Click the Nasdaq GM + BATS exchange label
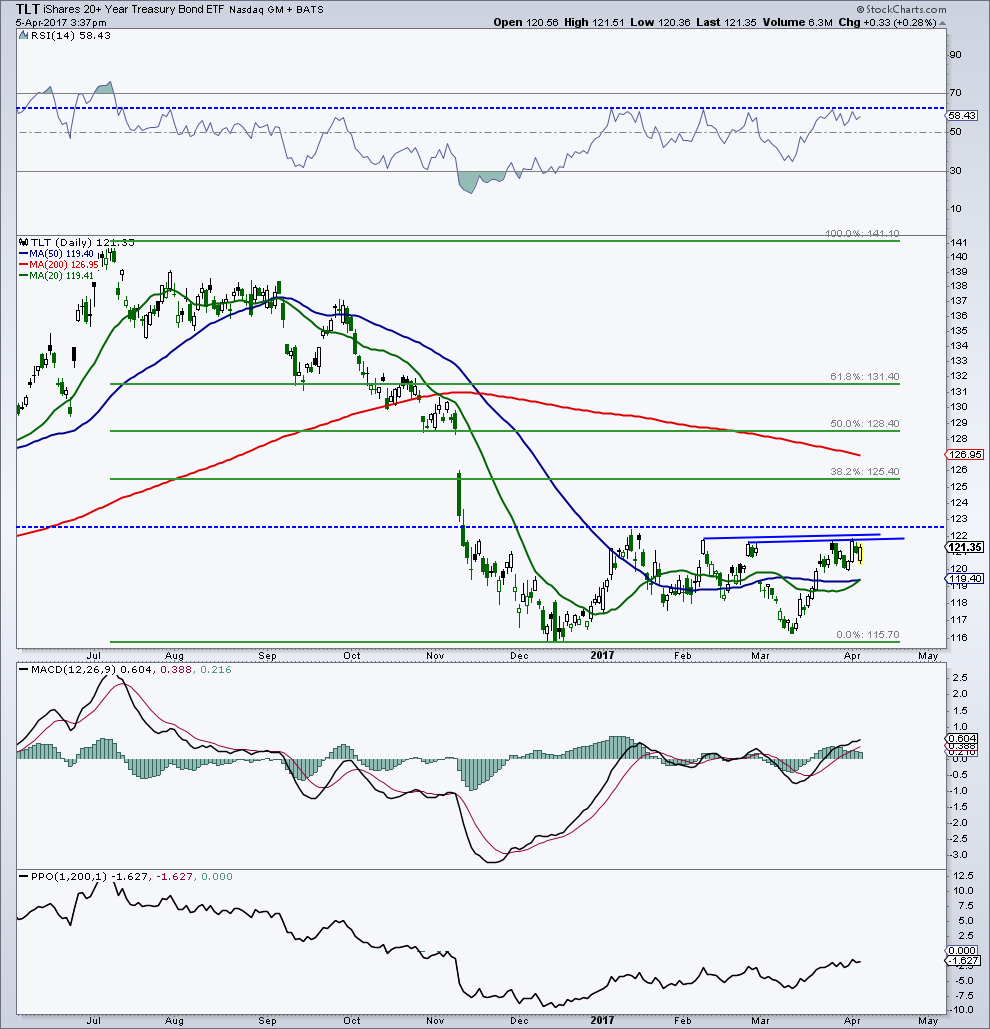The width and height of the screenshot is (990, 1029). (276, 9)
